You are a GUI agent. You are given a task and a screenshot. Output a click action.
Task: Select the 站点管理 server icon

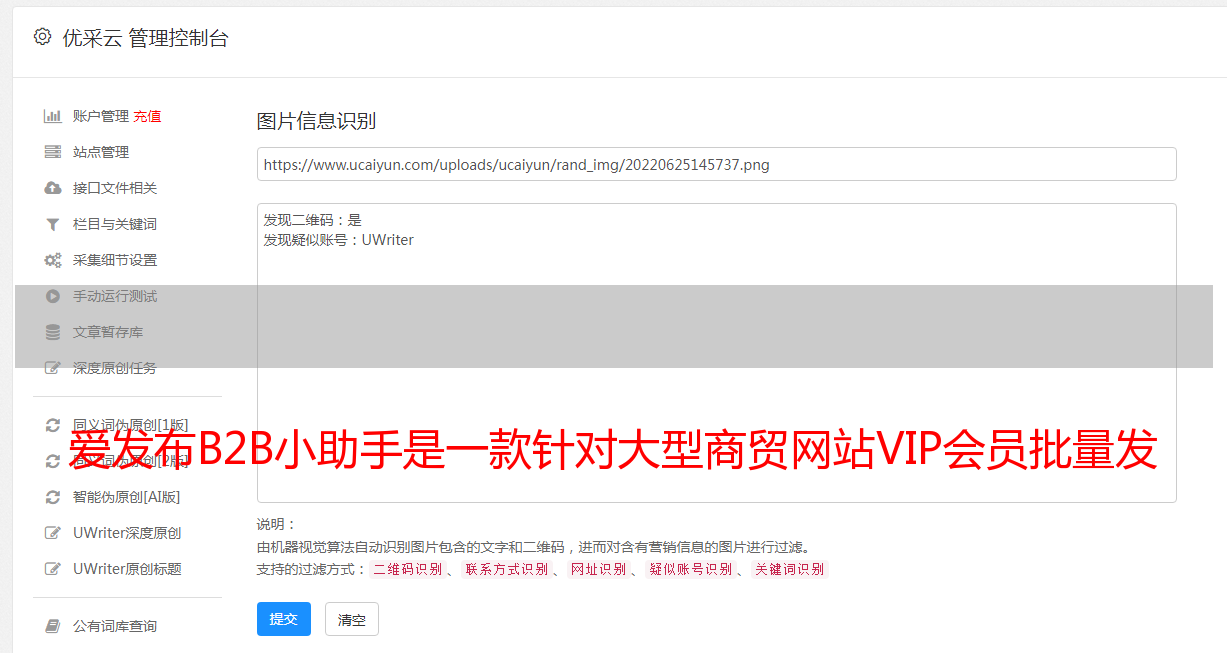53,152
